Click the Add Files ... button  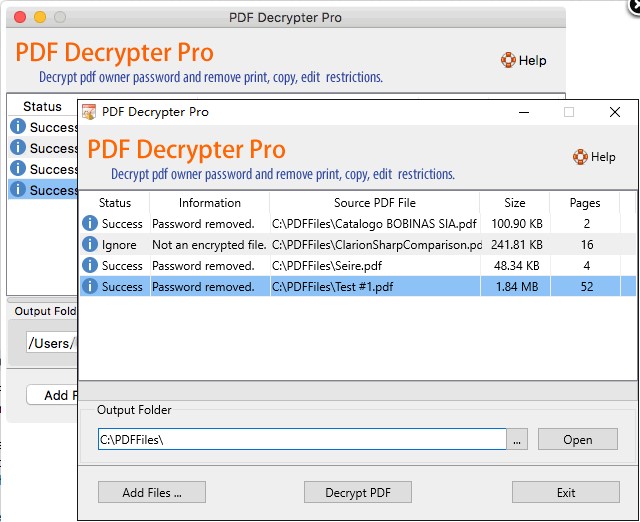(152, 492)
